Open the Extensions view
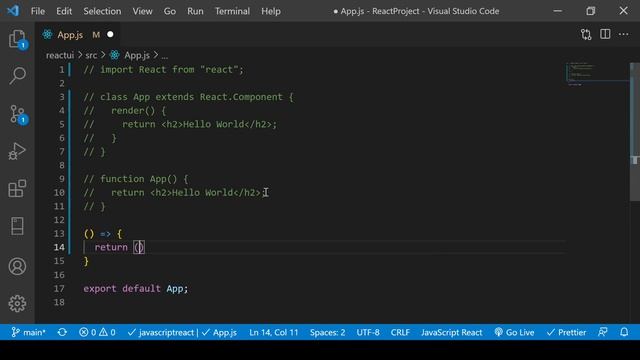Screen dimensions: 640x360 pyautogui.click(x=18, y=189)
